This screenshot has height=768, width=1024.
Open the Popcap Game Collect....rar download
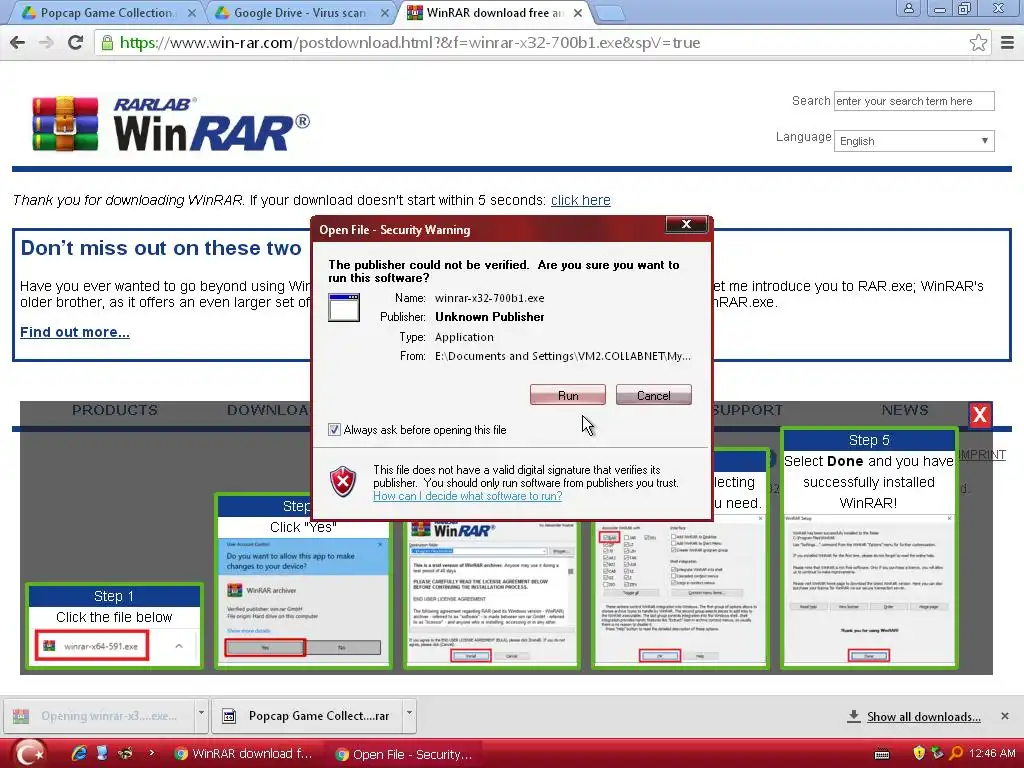coord(307,716)
